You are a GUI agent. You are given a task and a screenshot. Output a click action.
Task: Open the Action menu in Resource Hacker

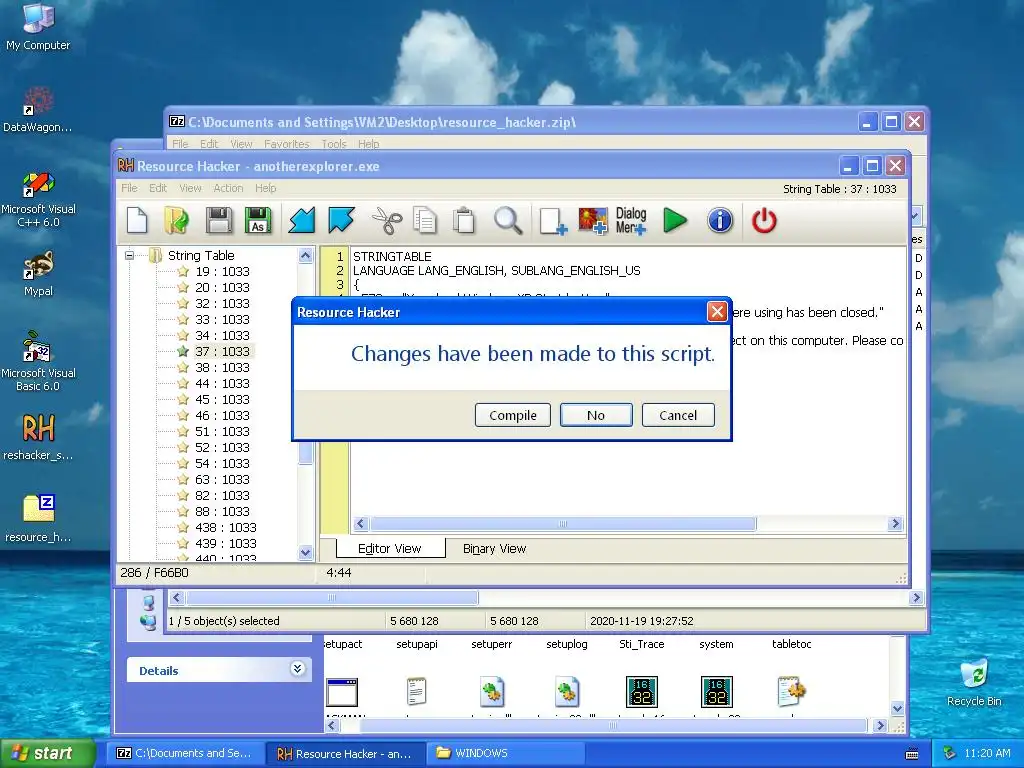point(228,188)
